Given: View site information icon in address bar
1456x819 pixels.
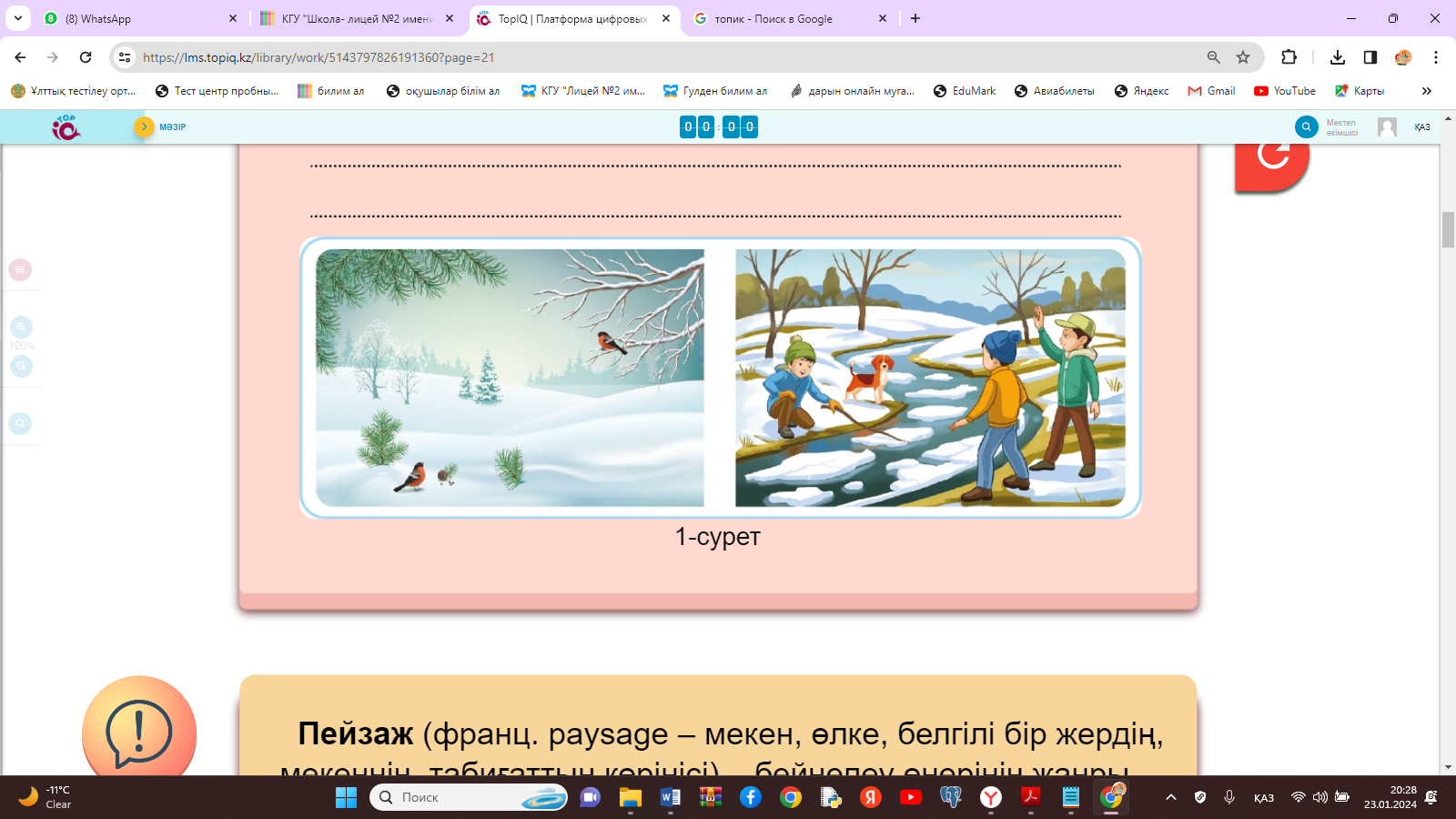Looking at the screenshot, I should [x=125, y=57].
